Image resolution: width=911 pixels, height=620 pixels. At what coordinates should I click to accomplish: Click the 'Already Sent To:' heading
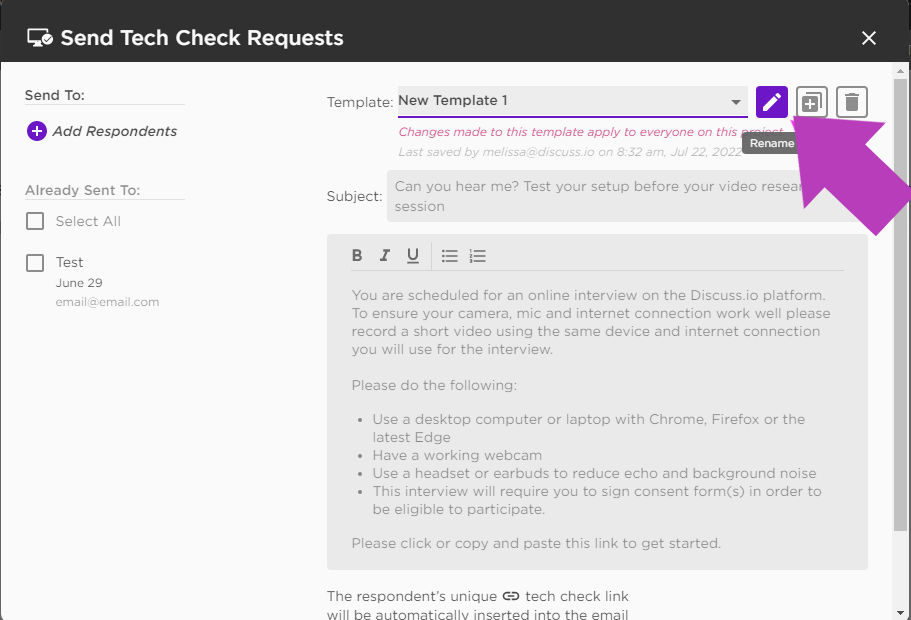[83, 191]
